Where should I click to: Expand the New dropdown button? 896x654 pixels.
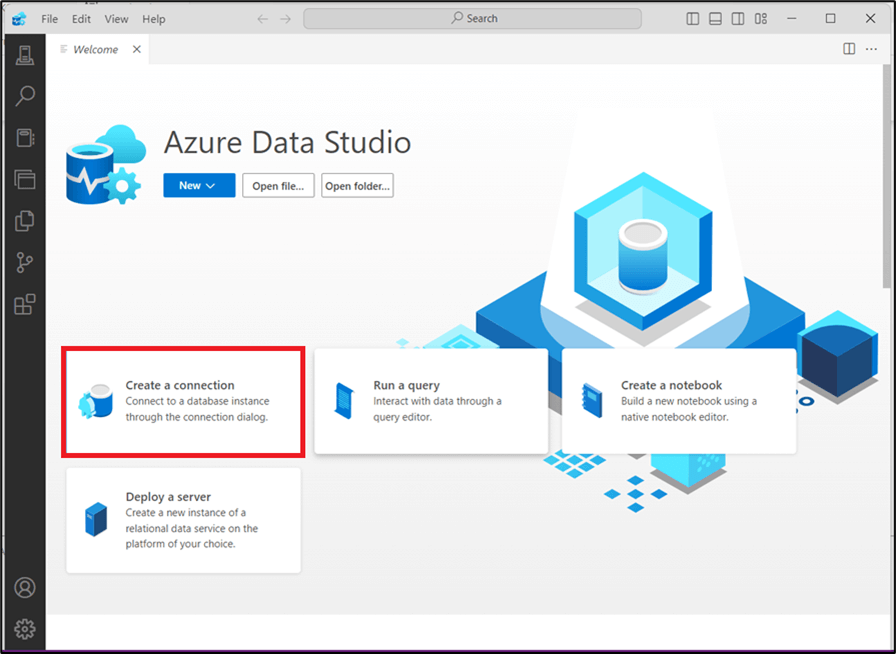point(199,186)
